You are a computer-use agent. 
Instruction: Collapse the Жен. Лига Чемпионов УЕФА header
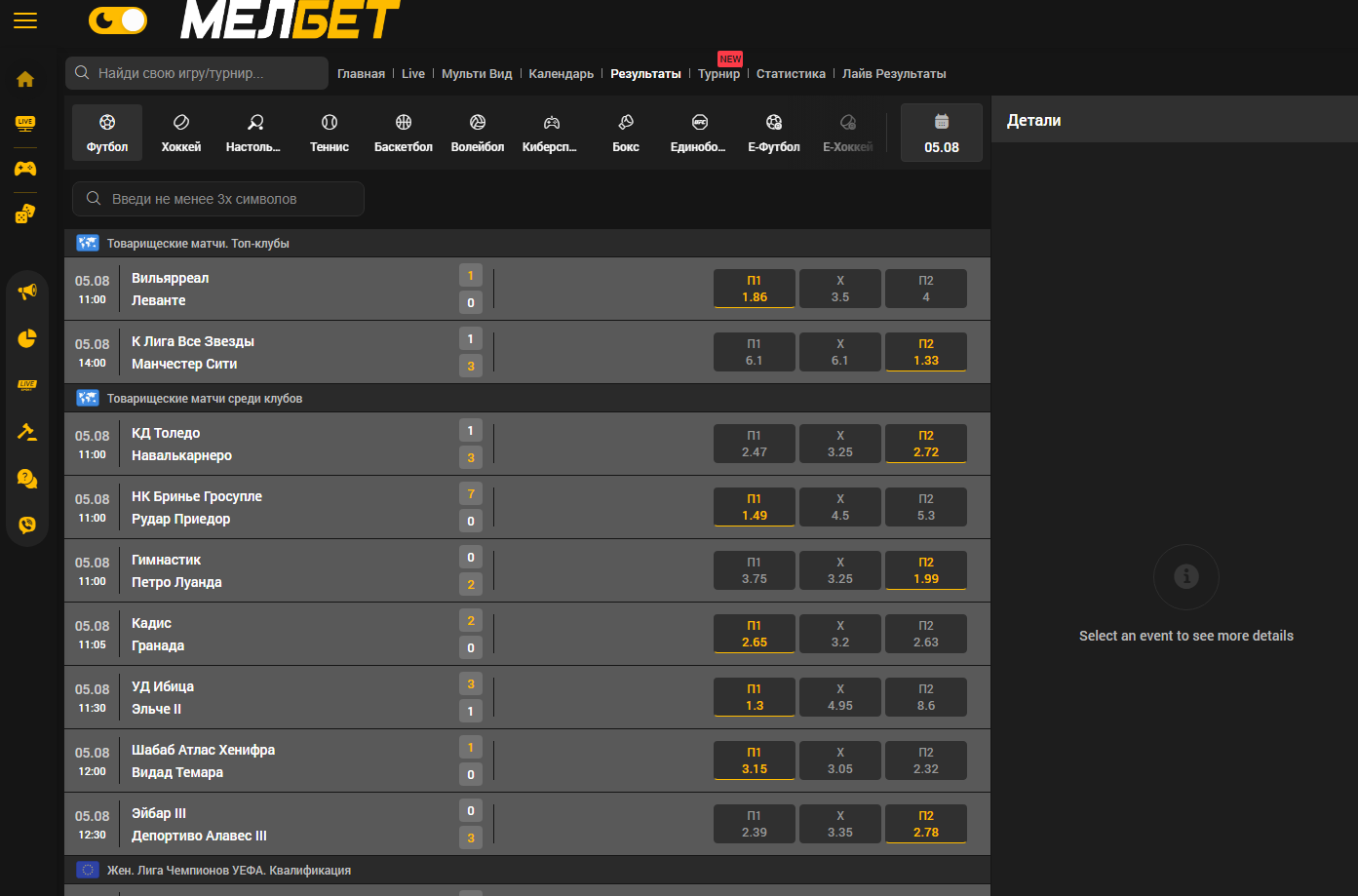(x=527, y=871)
